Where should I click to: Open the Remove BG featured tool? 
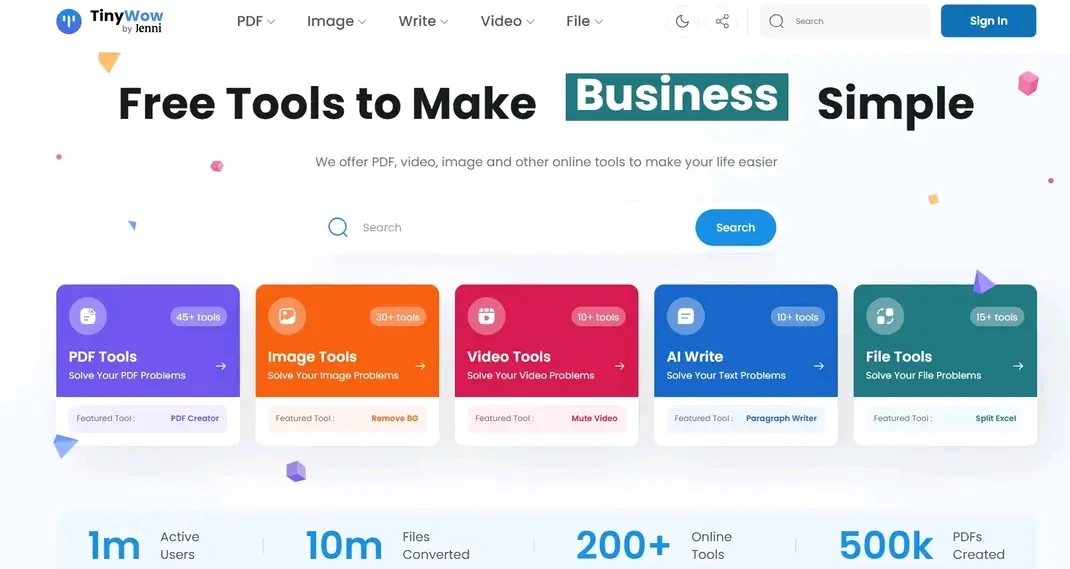394,418
